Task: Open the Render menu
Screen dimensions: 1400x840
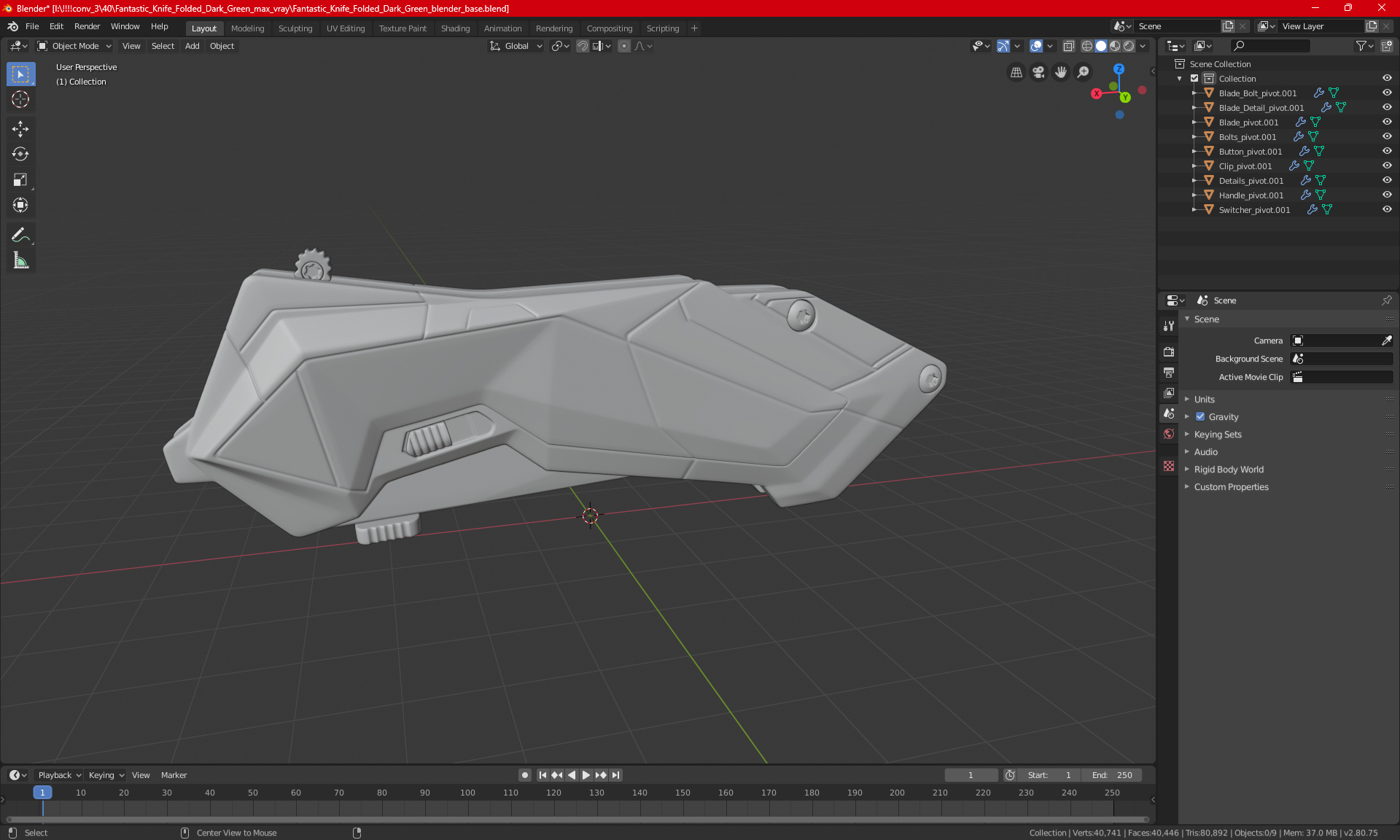Action: 87,26
